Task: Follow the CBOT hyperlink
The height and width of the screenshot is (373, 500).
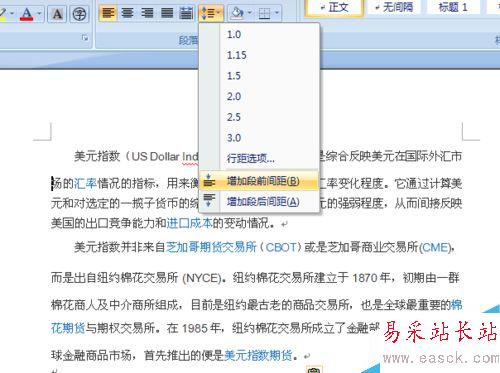Action: [x=281, y=247]
